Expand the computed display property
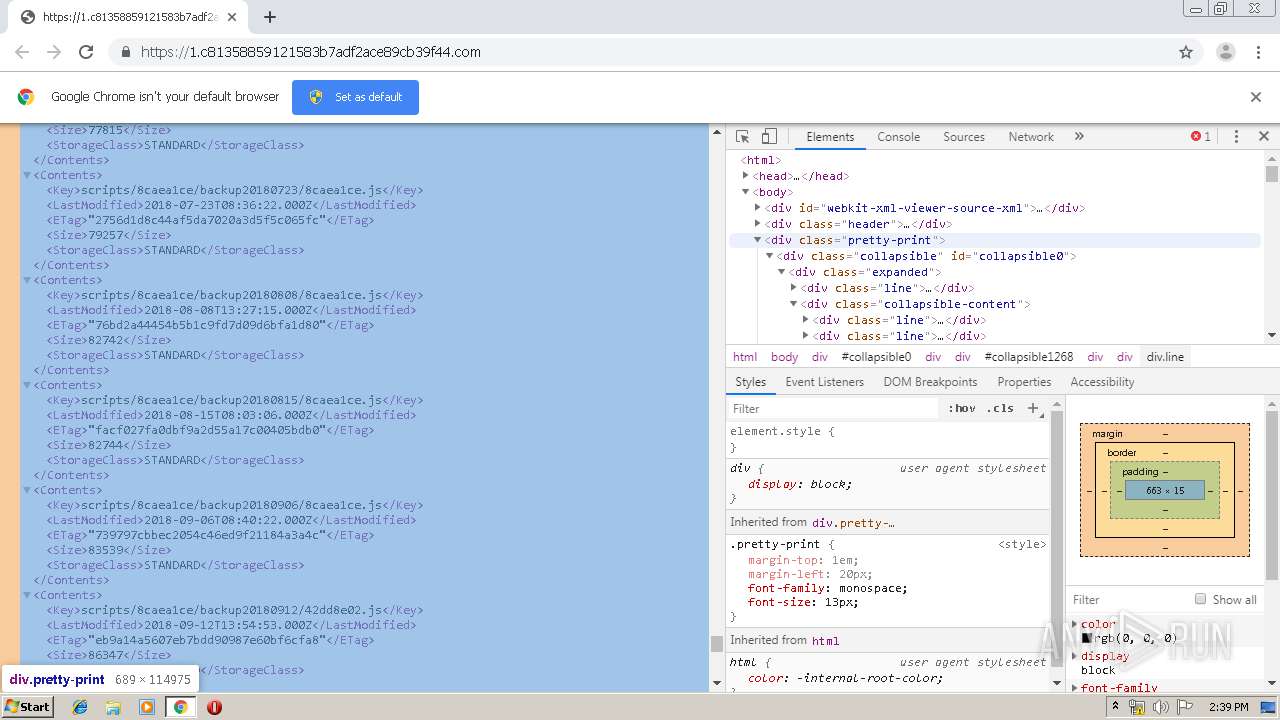Viewport: 1280px width, 720px height. click(1076, 656)
